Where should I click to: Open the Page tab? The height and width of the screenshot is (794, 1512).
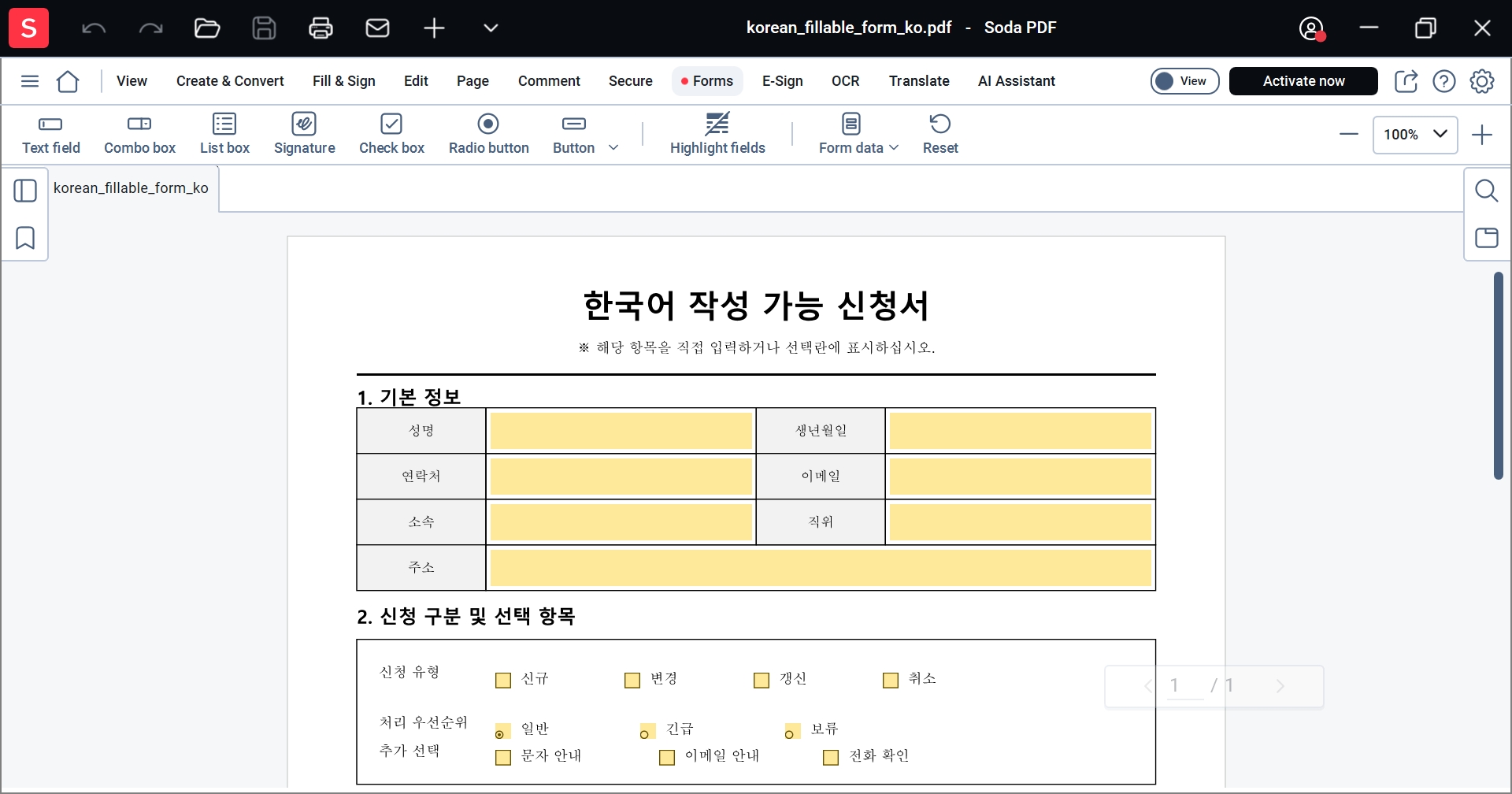tap(472, 81)
